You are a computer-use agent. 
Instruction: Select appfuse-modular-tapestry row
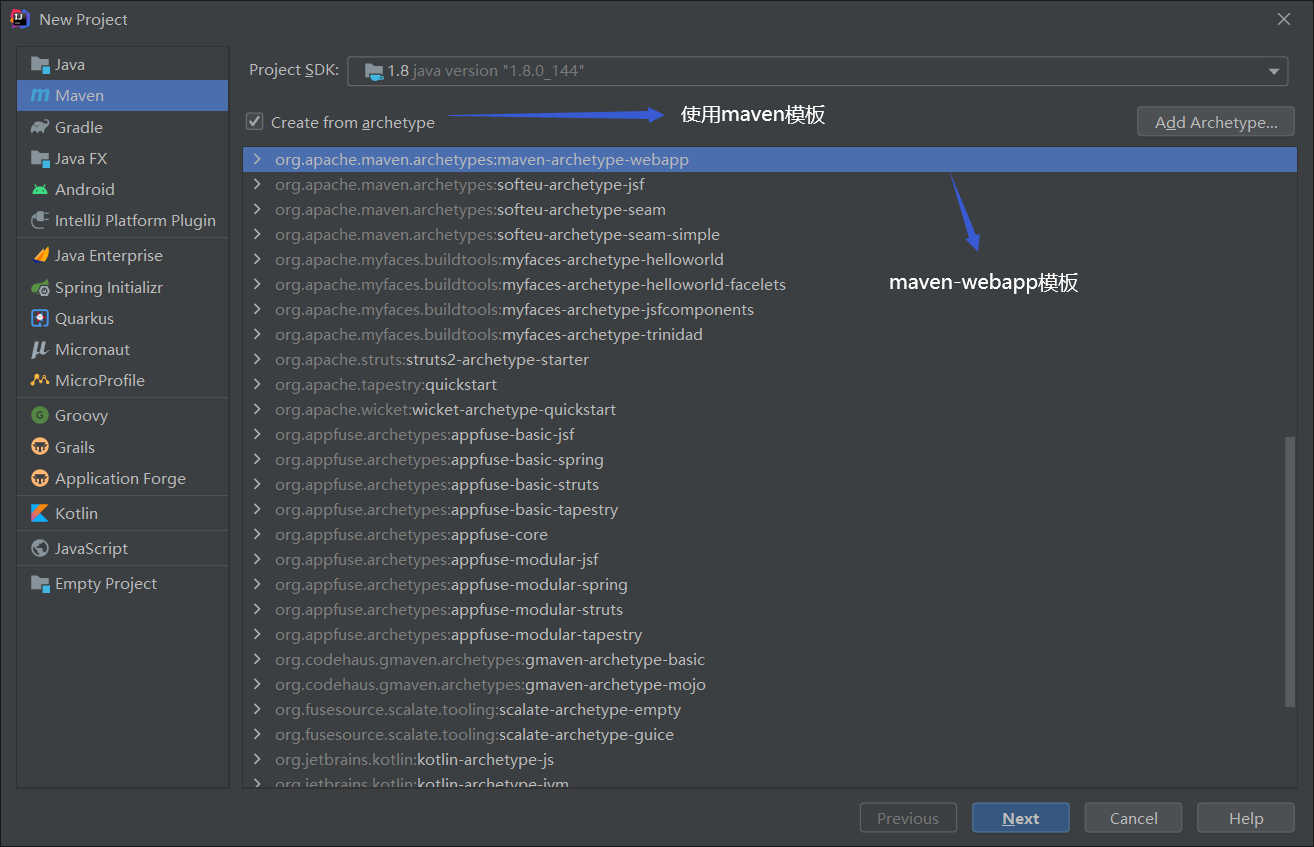[770, 634]
